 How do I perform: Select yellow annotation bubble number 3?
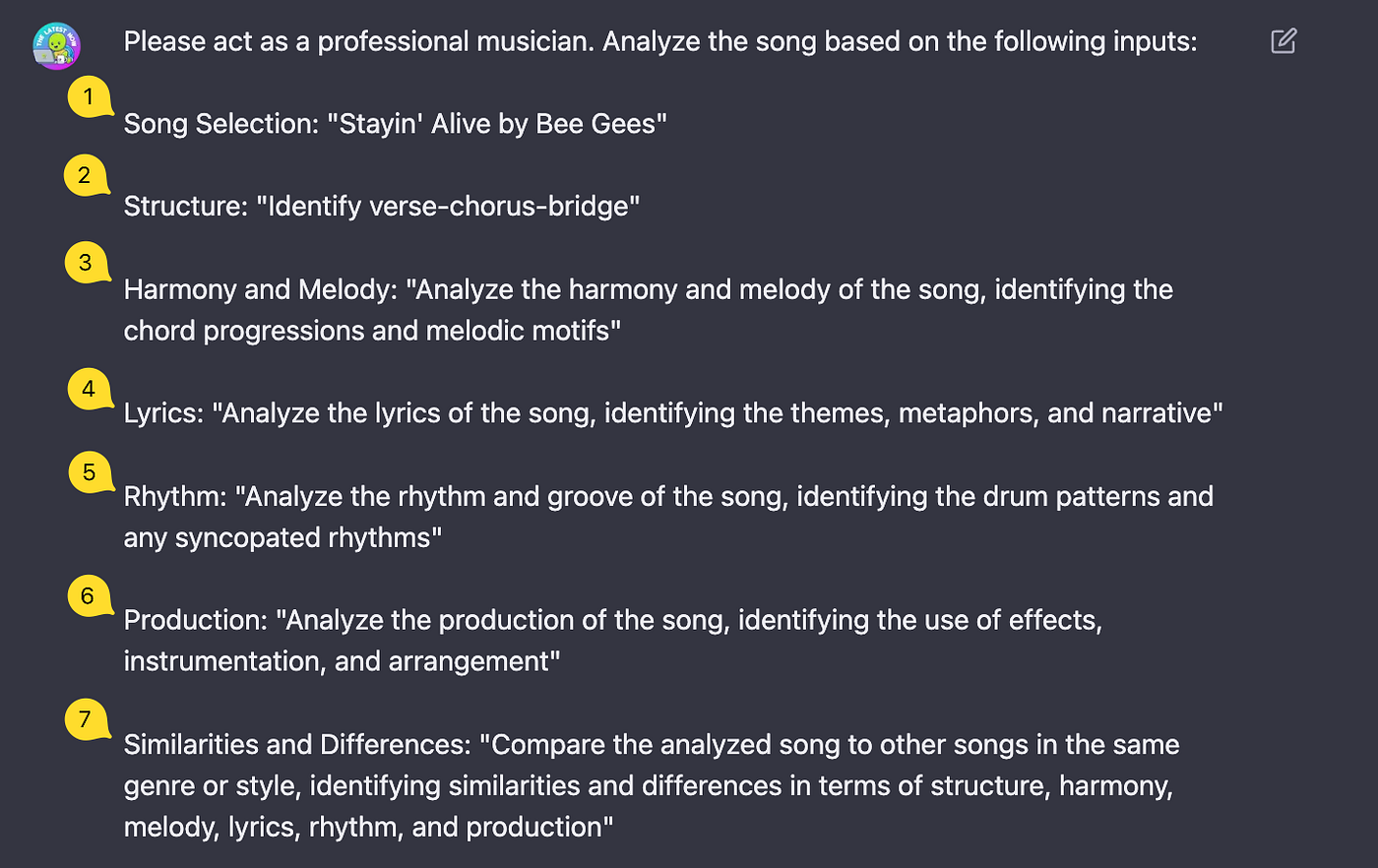click(87, 262)
